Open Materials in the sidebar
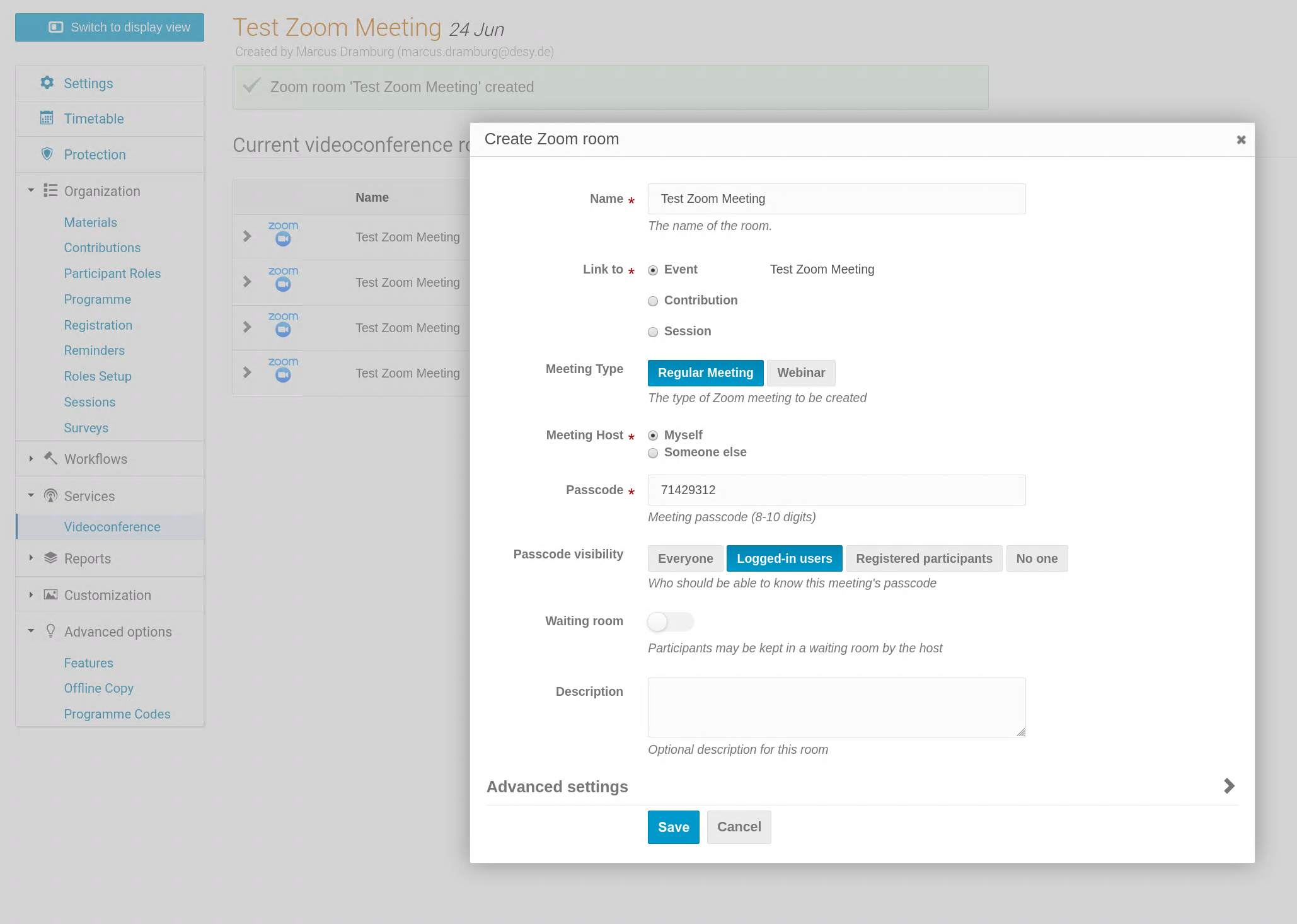Screen dimensions: 1297x924 pyautogui.click(x=90, y=222)
